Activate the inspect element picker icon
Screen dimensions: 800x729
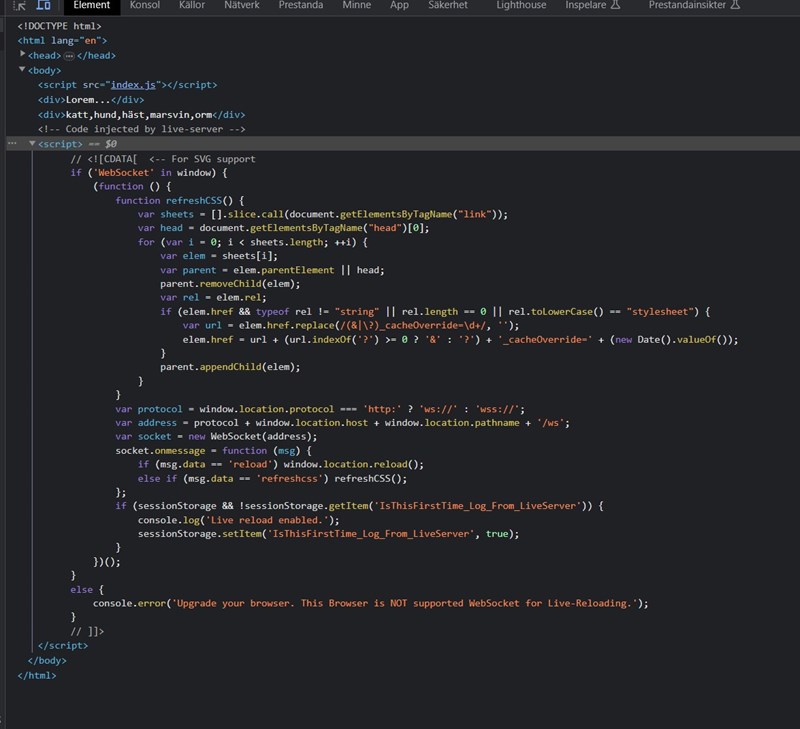[18, 6]
